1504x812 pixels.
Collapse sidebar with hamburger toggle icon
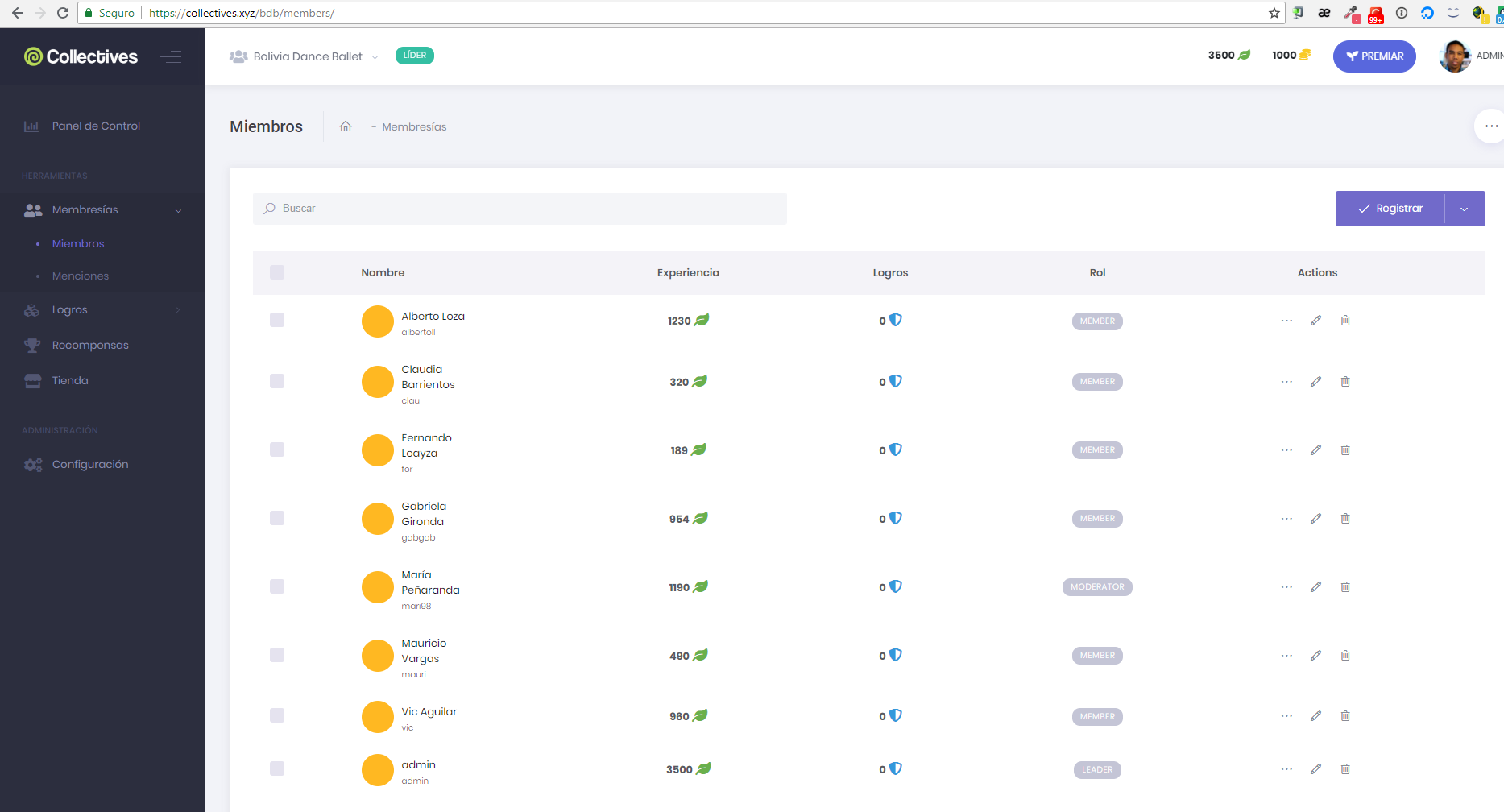171,56
